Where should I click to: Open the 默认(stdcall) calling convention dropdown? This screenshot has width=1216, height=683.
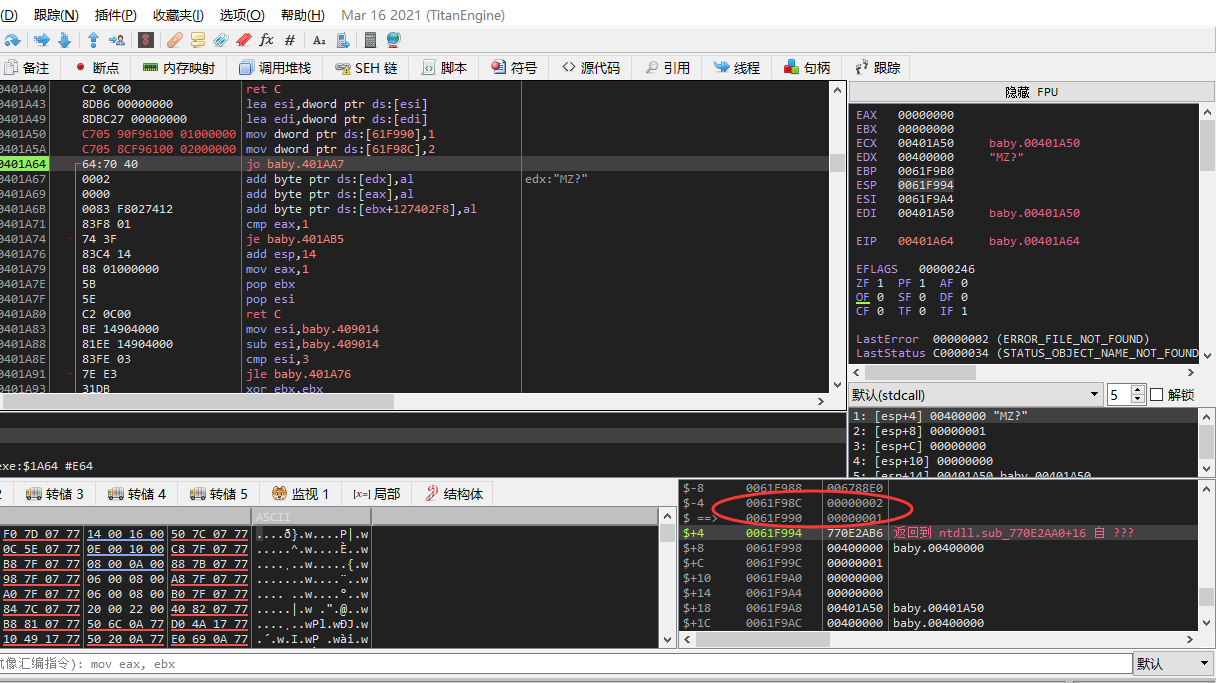(975, 395)
